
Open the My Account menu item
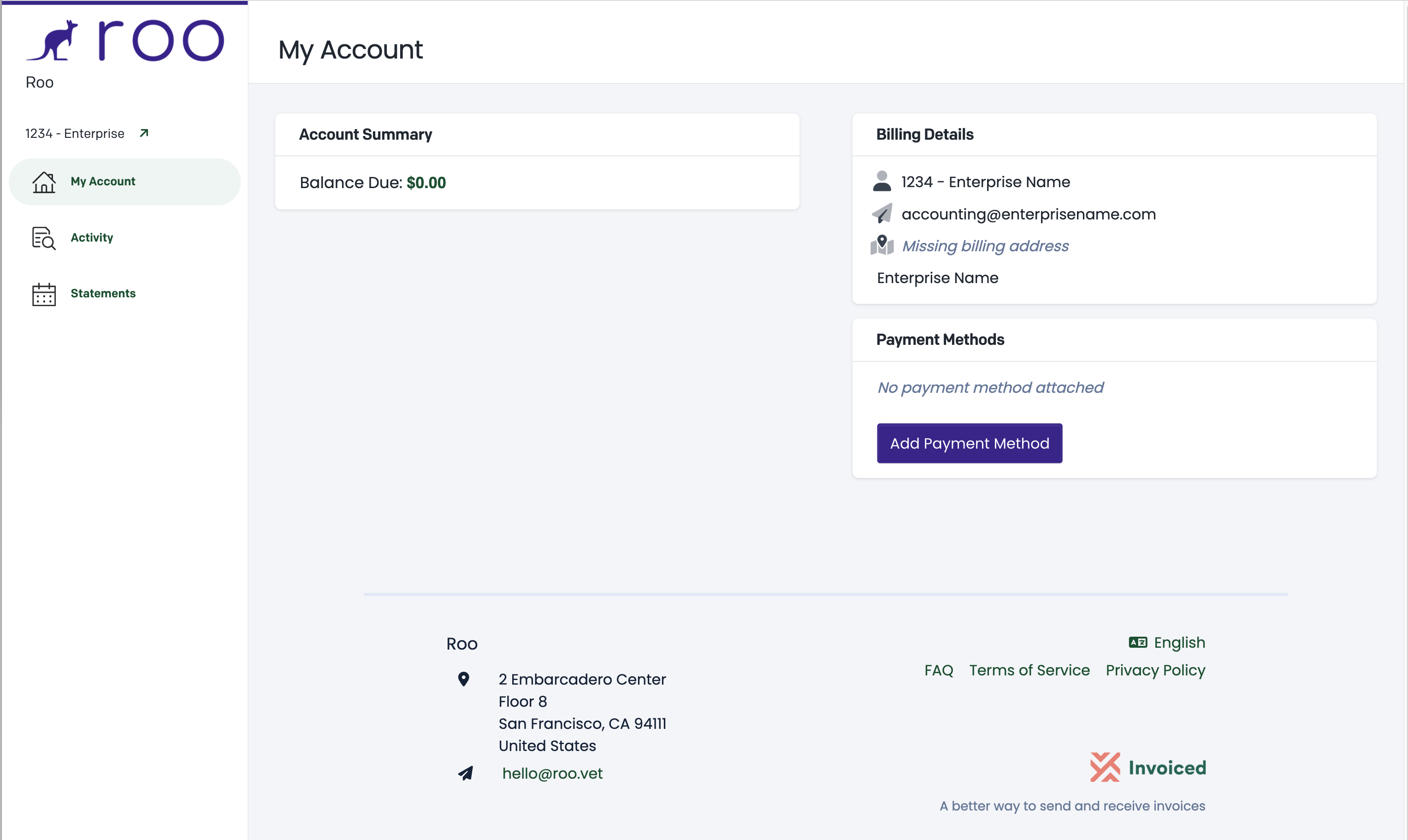pos(124,182)
